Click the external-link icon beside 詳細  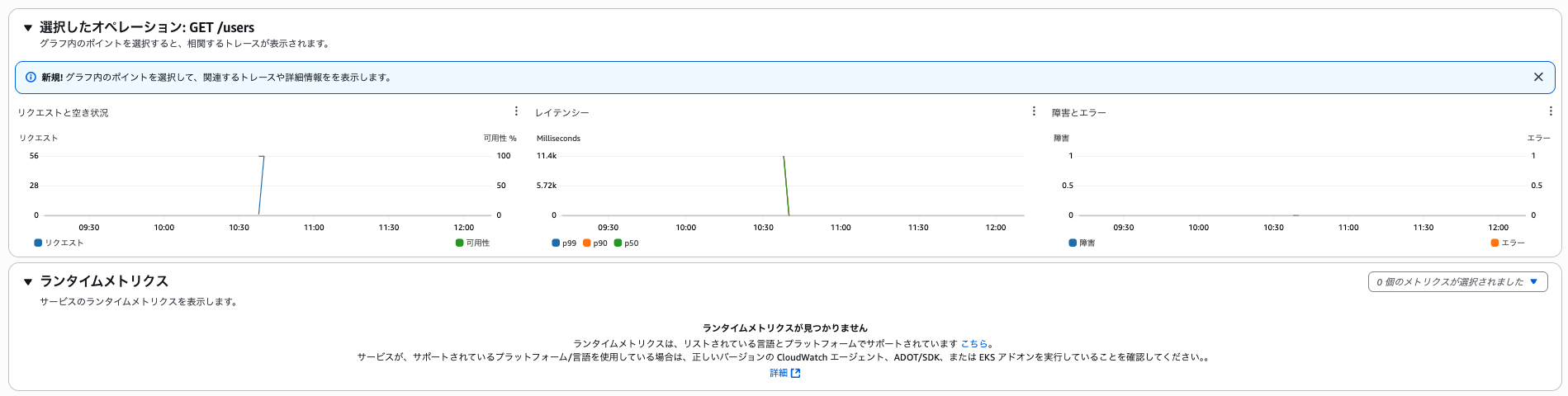point(795,374)
